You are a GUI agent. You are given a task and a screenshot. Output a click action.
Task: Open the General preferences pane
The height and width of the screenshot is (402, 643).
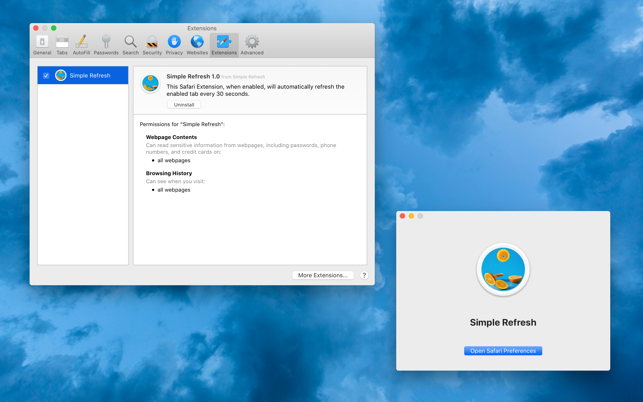pos(42,45)
